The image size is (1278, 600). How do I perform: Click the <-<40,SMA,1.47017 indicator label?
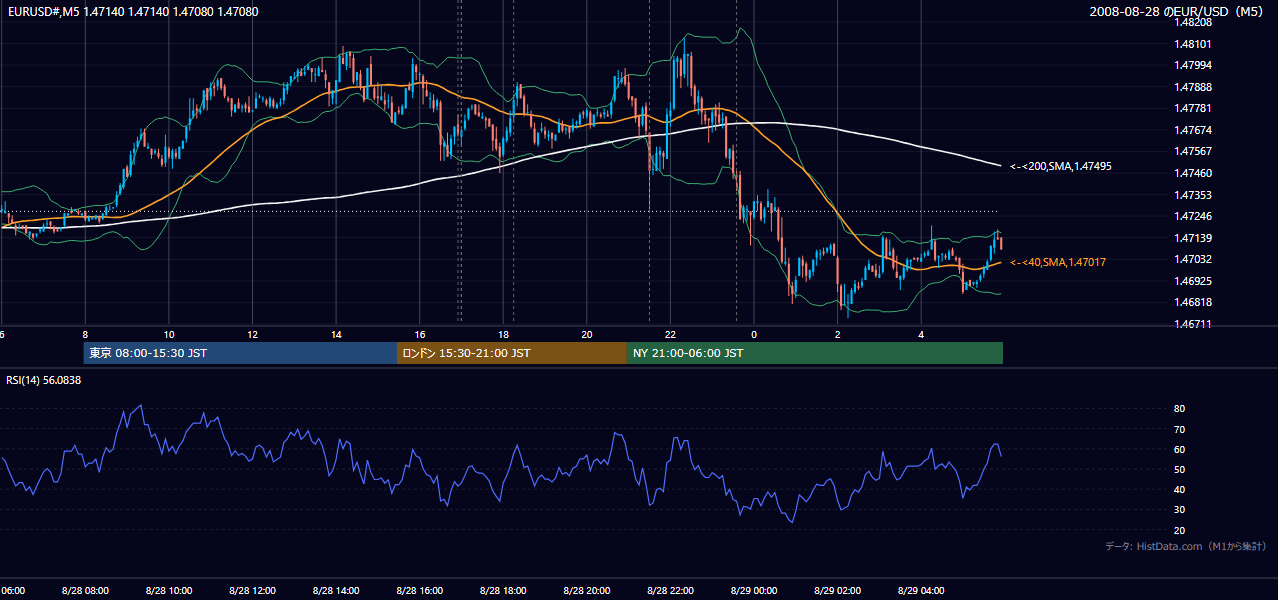[1057, 262]
